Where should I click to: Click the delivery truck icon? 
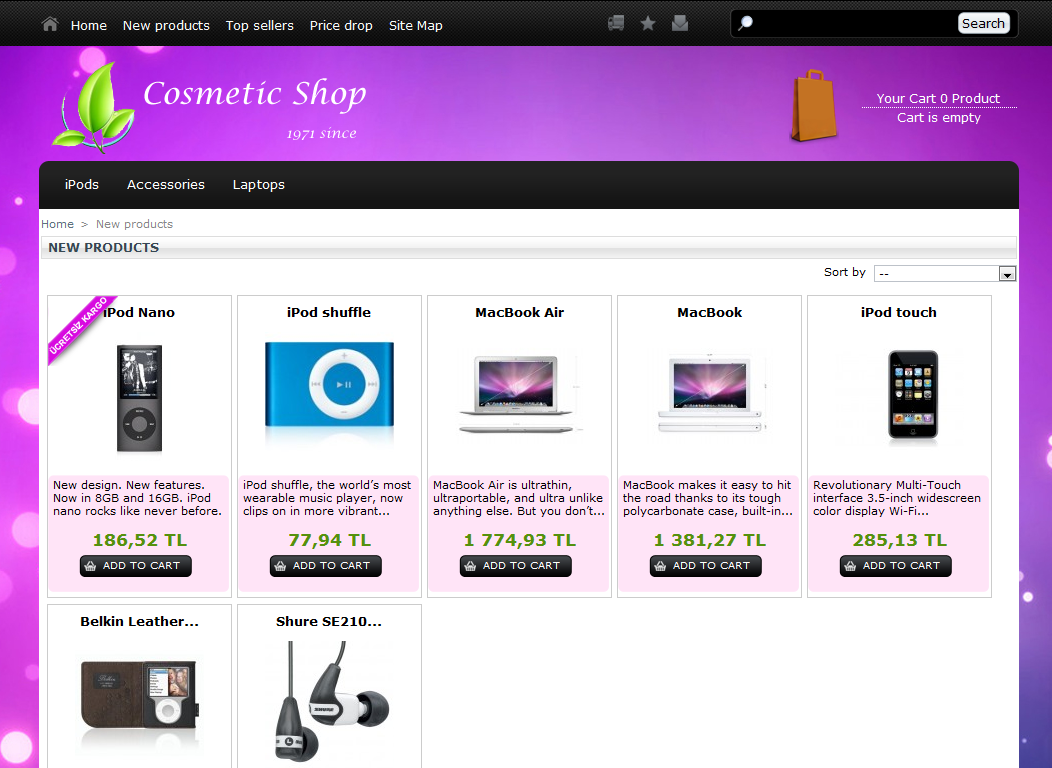click(616, 23)
